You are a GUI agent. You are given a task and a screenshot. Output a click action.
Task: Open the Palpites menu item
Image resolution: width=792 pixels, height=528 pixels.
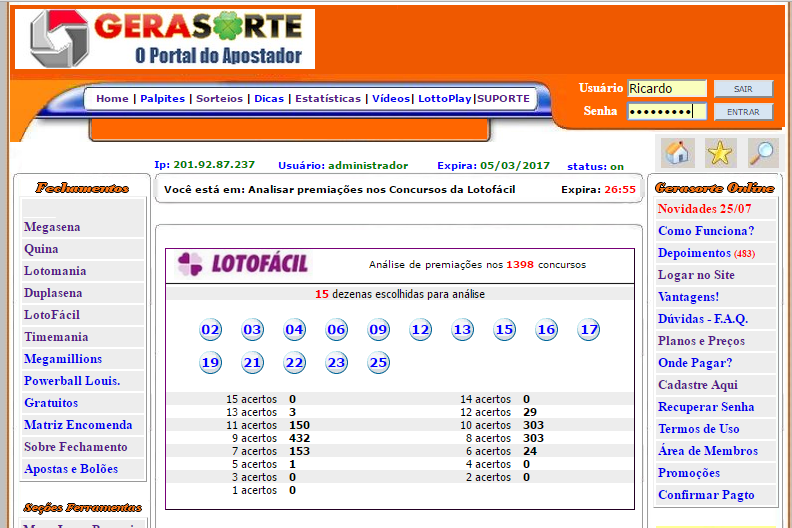tap(162, 99)
